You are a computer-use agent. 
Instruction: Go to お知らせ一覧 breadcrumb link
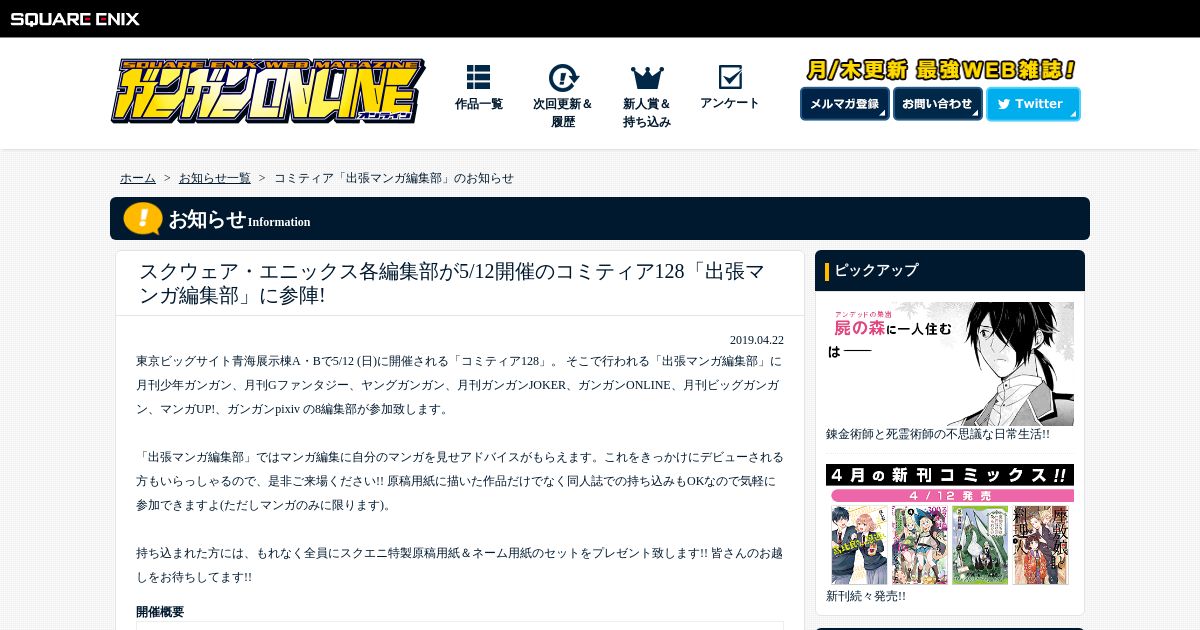(215, 178)
